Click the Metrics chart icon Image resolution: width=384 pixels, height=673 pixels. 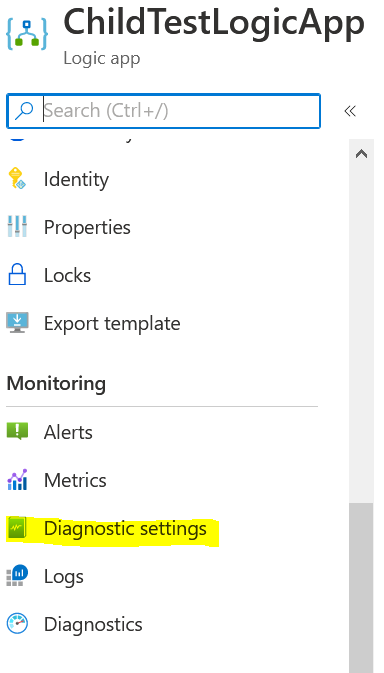[17, 479]
